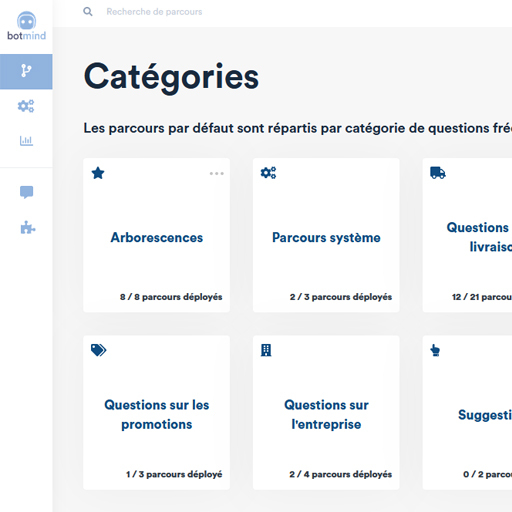Open the puzzle piece integrations icon
This screenshot has width=512, height=512.
click(27, 228)
